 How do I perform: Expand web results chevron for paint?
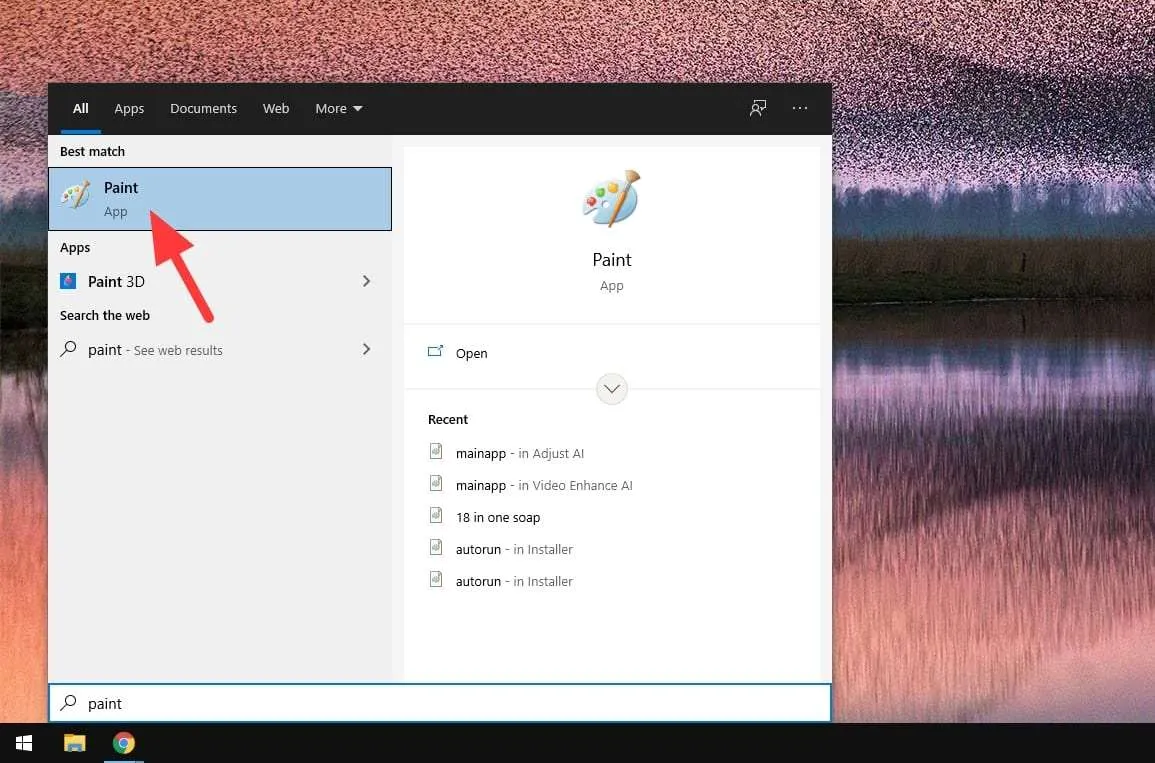[366, 349]
